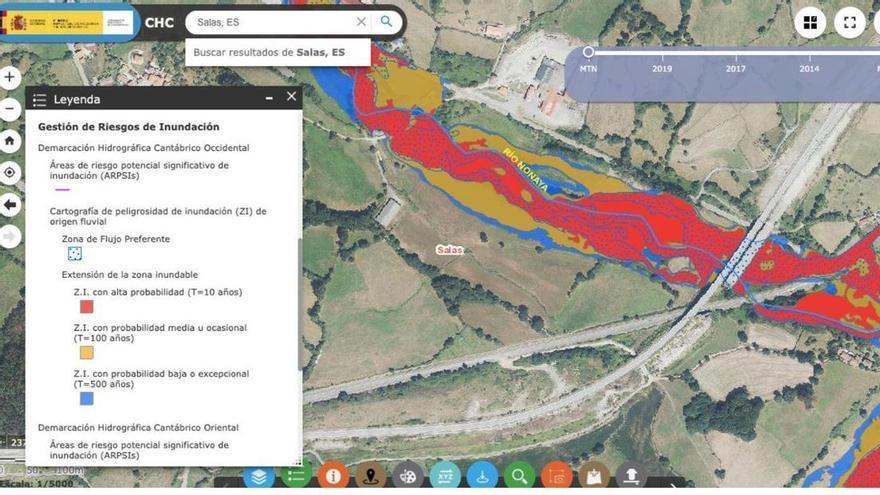Go forward to next map extent
Viewport: 880px width, 495px height.
tap(10, 237)
